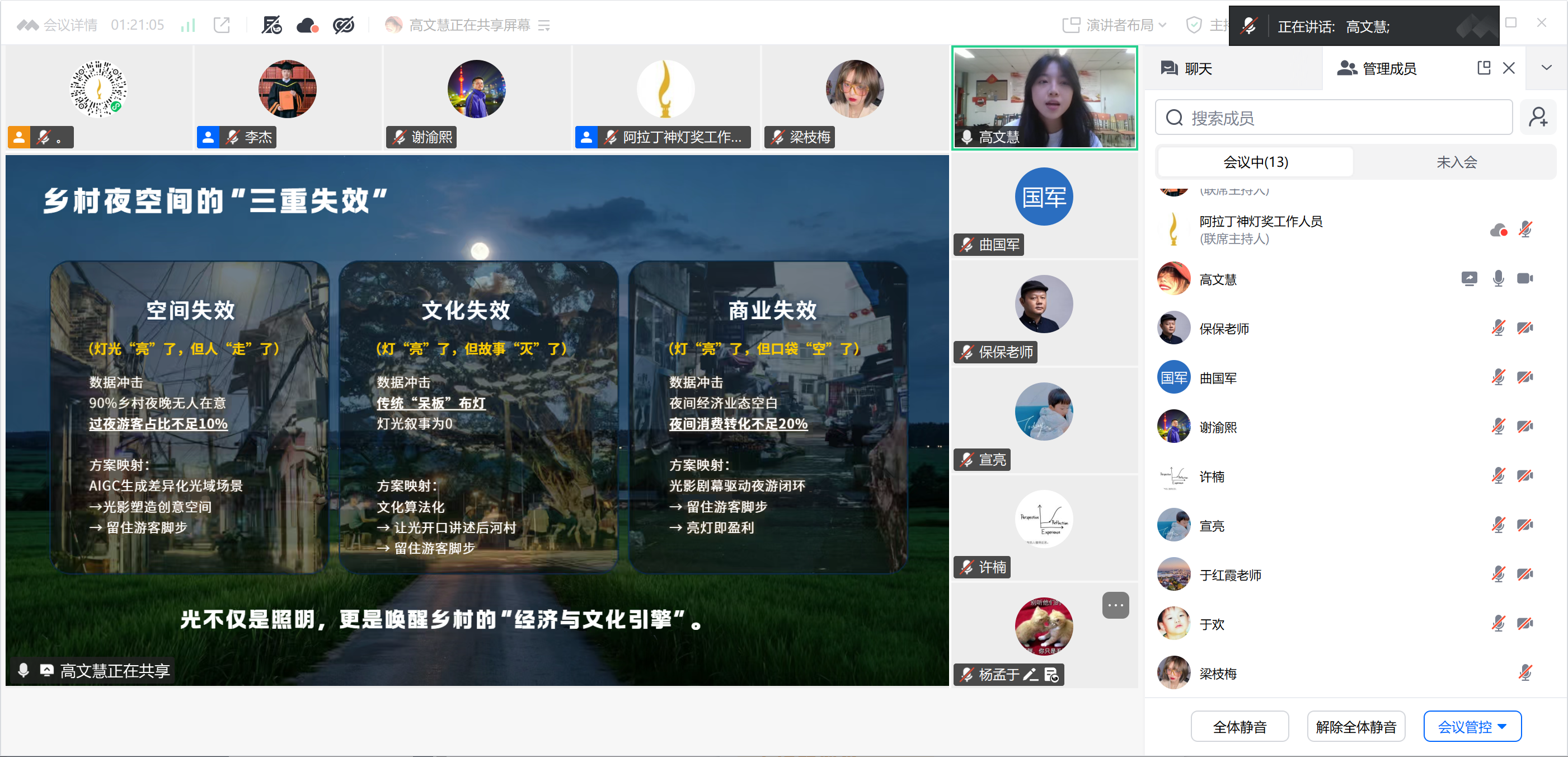This screenshot has height=757, width=1568.
Task: Open the more options menu on 杨孟于's video tile
Action: (x=1116, y=605)
